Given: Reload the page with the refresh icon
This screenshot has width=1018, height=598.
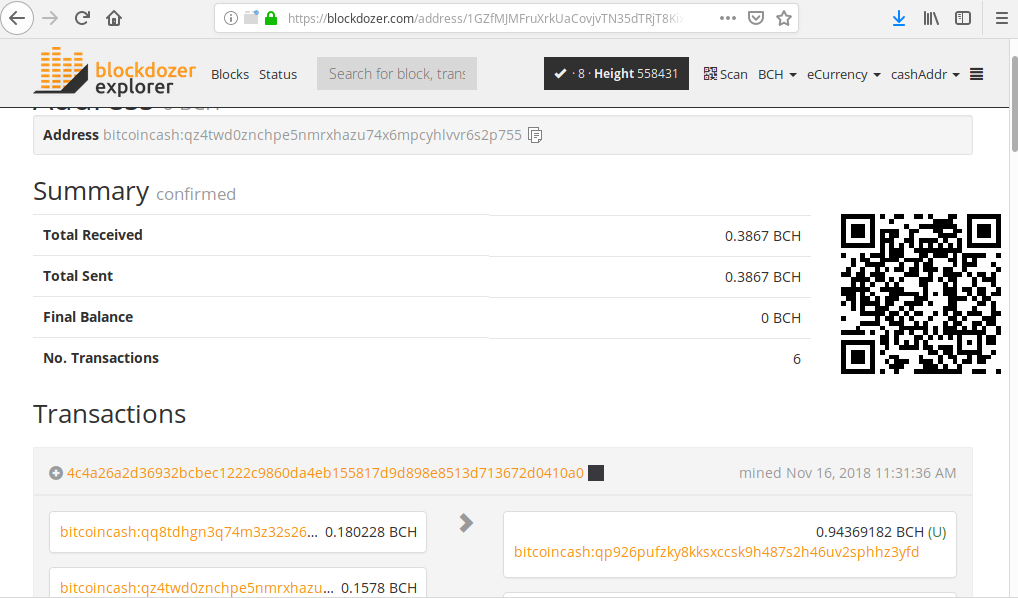Looking at the screenshot, I should point(82,18).
